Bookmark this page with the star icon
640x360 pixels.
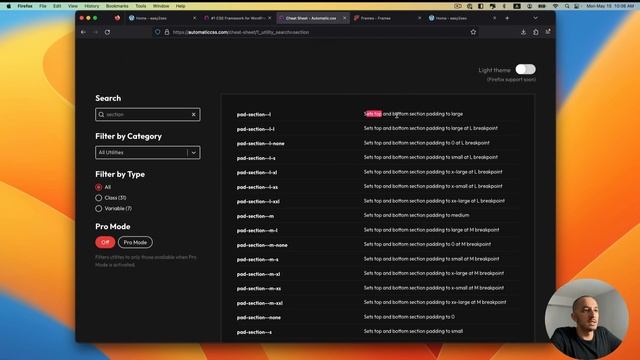click(473, 32)
